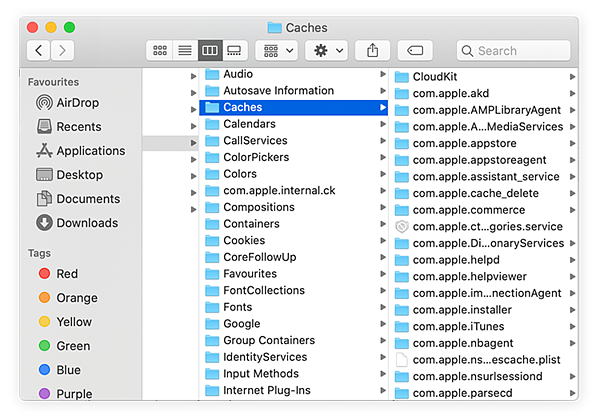
Task: Focus the Search field
Action: [513, 50]
